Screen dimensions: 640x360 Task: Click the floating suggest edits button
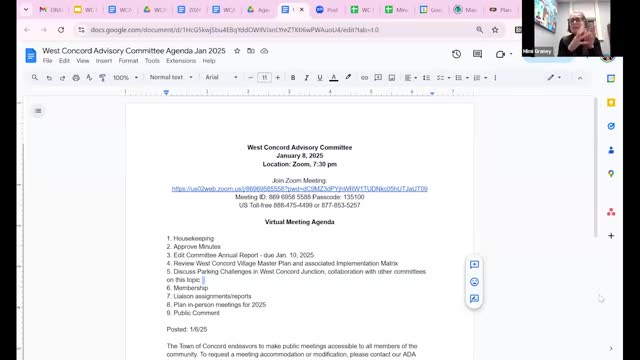coord(474,299)
